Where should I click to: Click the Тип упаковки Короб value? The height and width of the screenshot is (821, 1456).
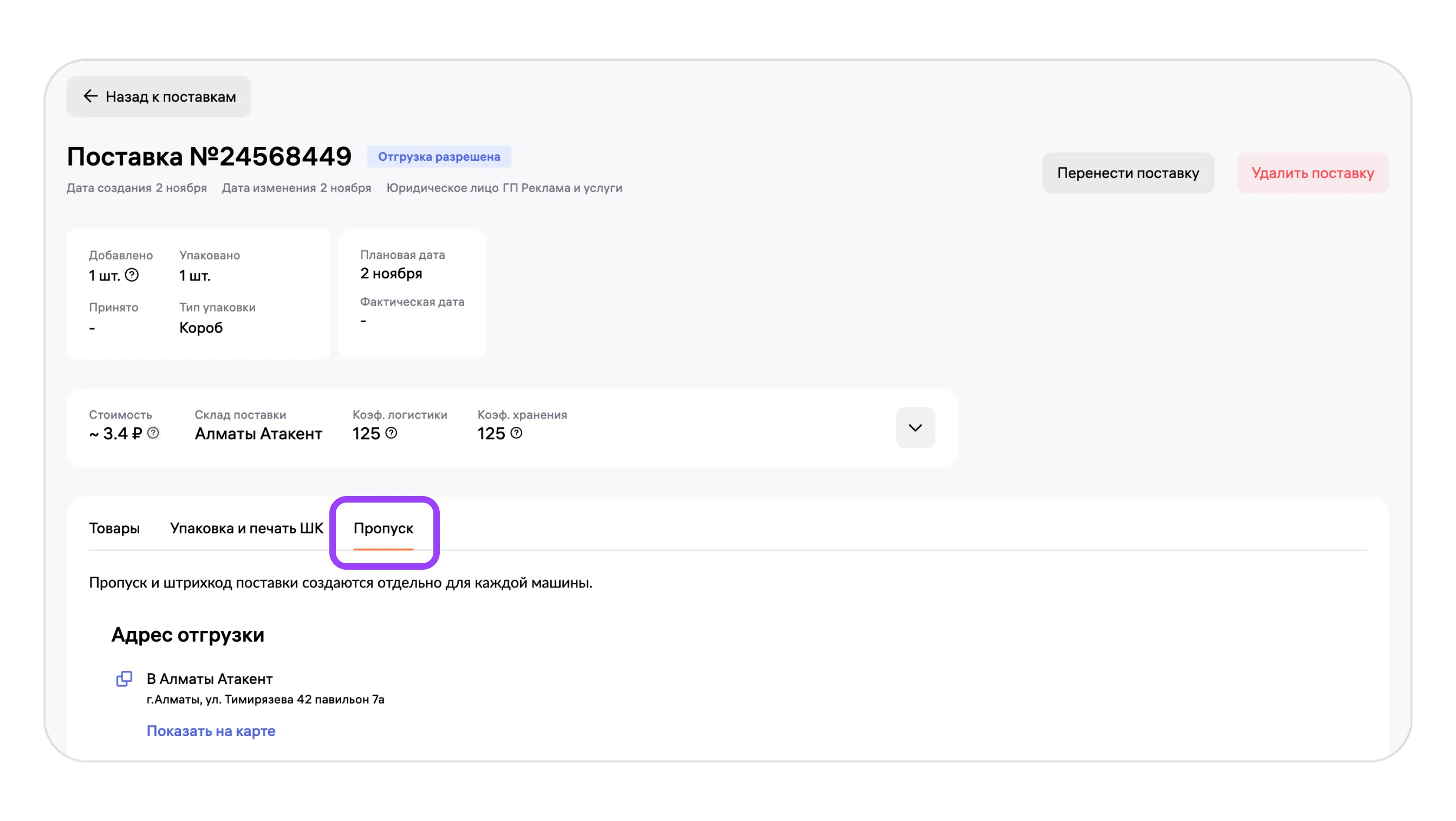(200, 328)
